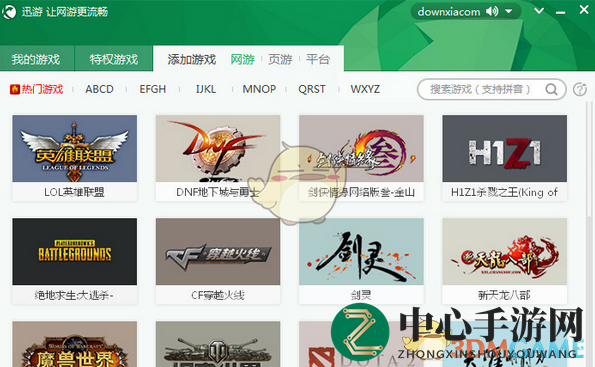Select the 魔兽世界 game thumbnail

(x=75, y=344)
